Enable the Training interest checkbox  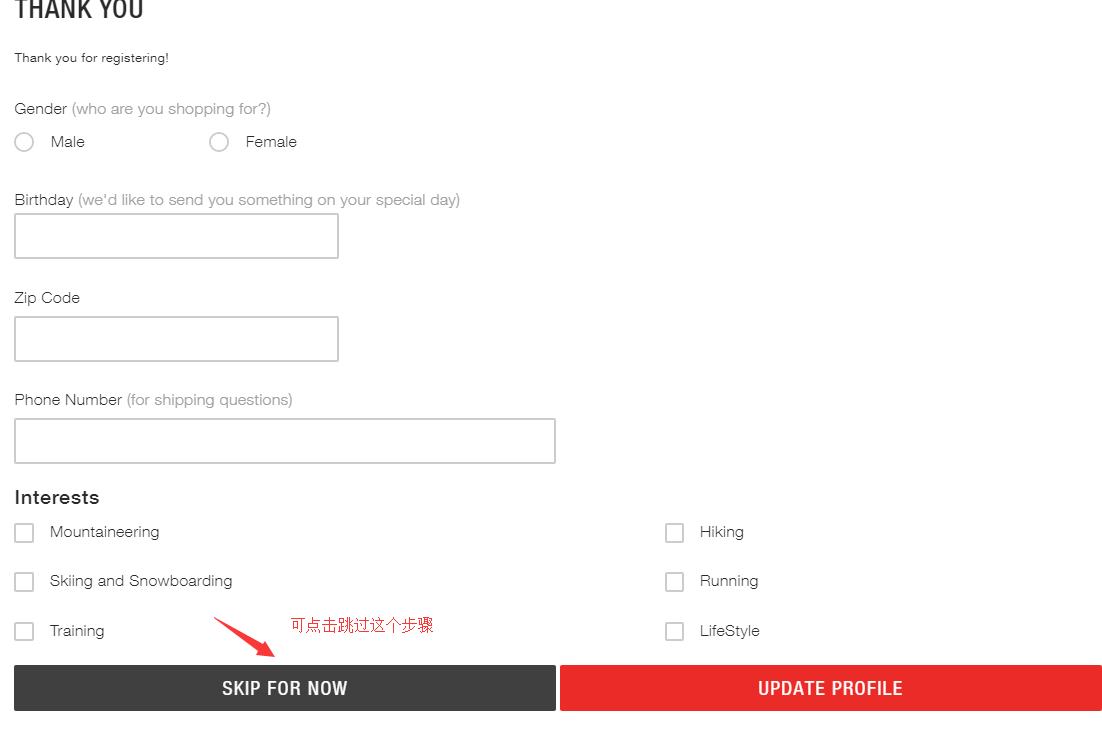pyautogui.click(x=24, y=631)
